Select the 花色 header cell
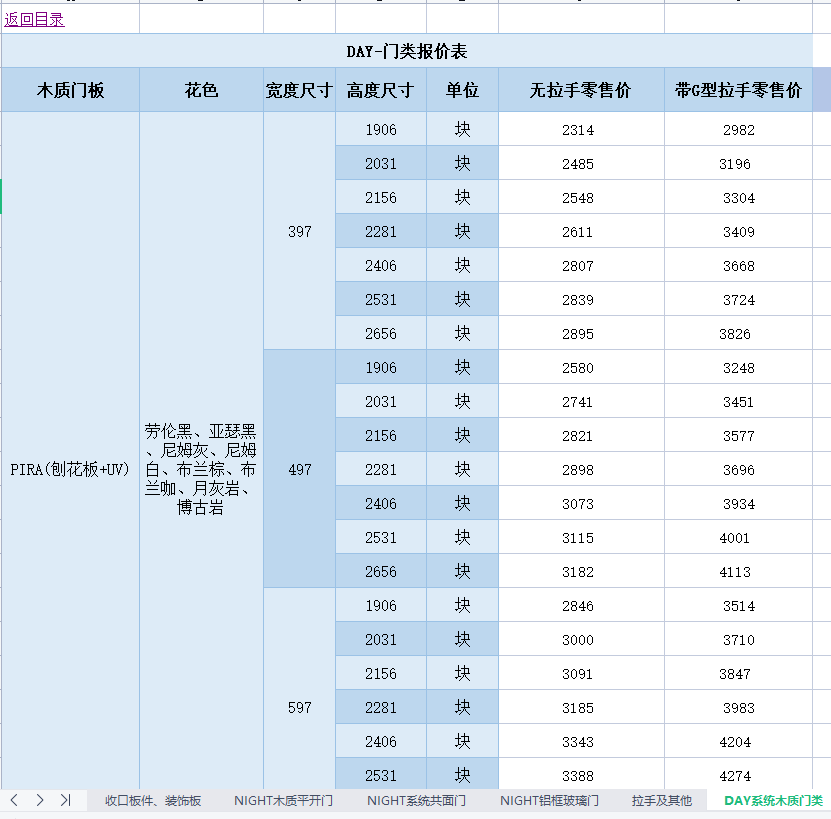831x819 pixels. (x=201, y=90)
